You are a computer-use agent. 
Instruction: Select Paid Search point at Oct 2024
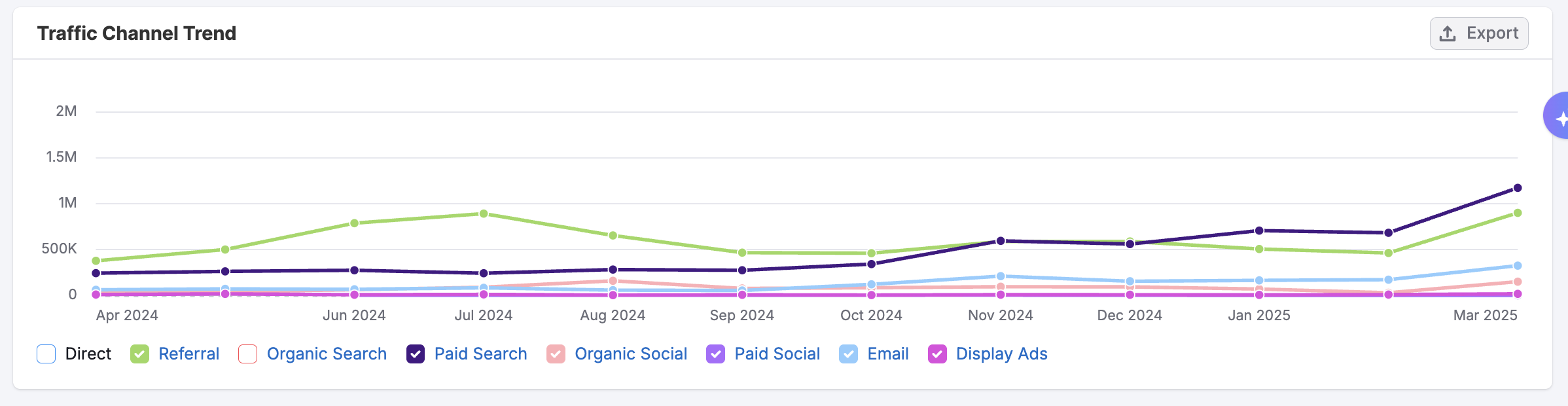click(871, 264)
